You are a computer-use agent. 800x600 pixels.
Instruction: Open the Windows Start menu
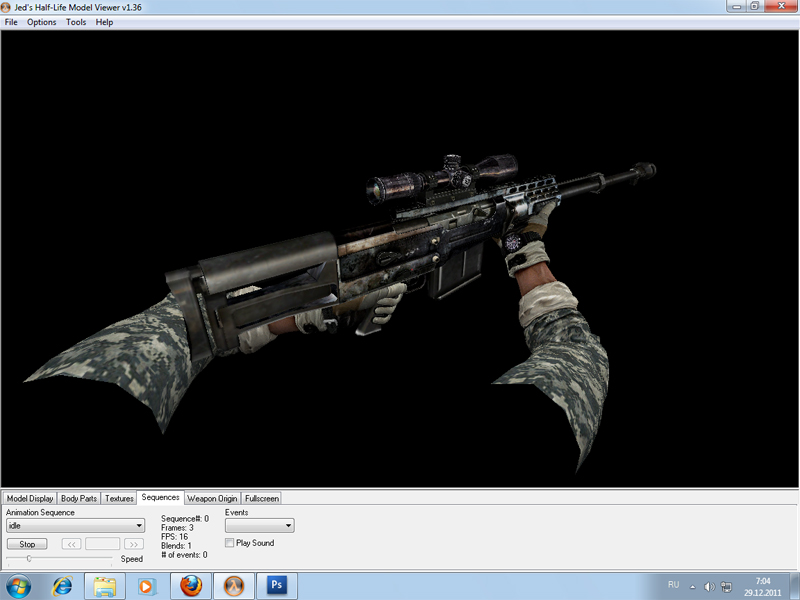pos(19,586)
